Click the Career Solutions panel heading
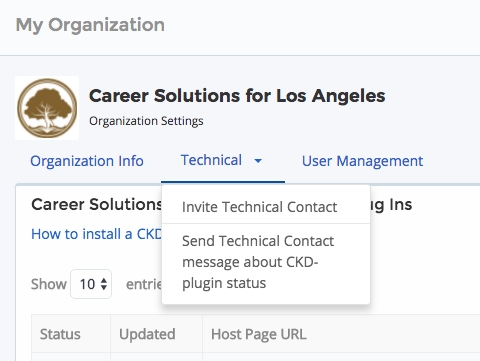Viewport: 480px width, 361px height. coord(97,204)
